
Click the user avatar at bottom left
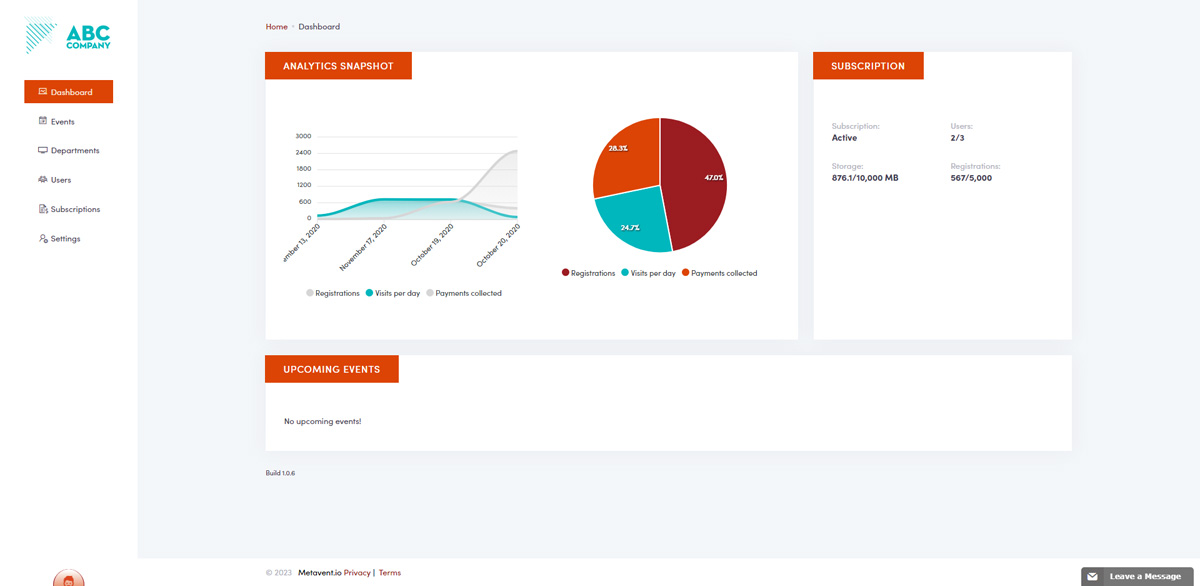tap(68, 579)
